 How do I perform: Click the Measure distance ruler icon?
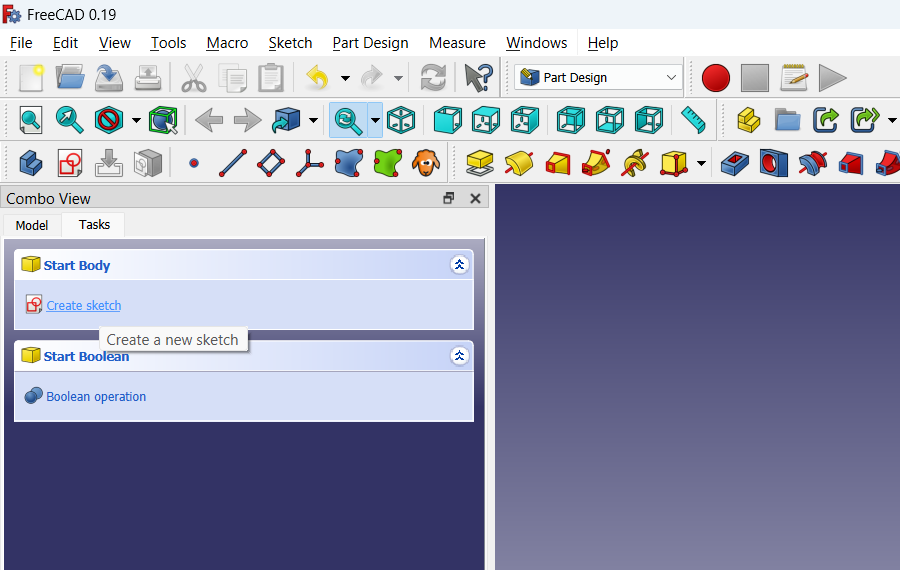click(693, 120)
